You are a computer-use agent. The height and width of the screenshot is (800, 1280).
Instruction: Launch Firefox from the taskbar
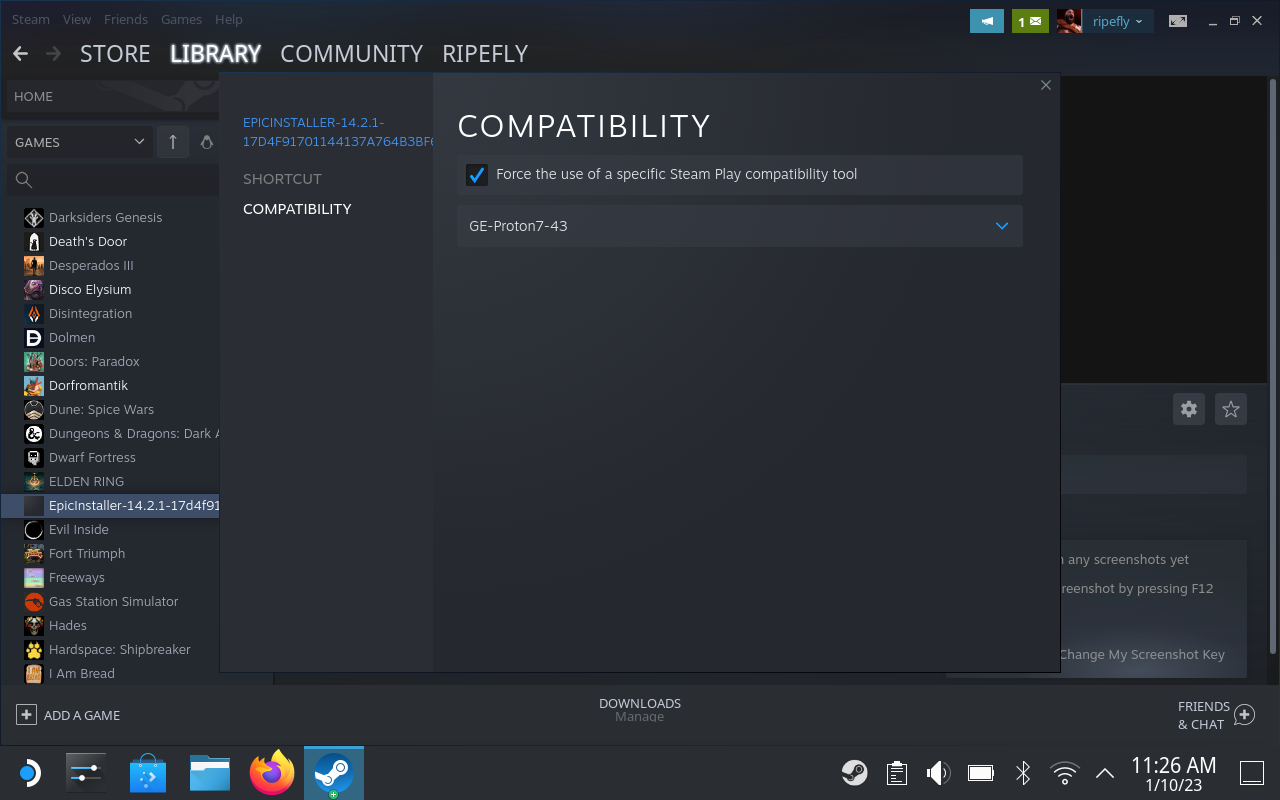271,772
